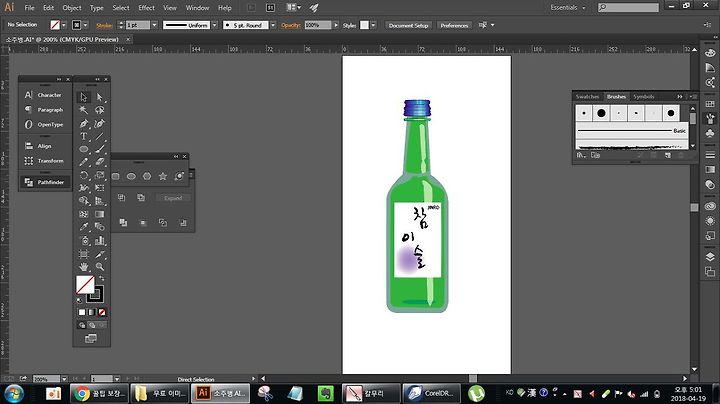Select the Eyedropper tool
This screenshot has width=720, height=404.
pos(84,227)
